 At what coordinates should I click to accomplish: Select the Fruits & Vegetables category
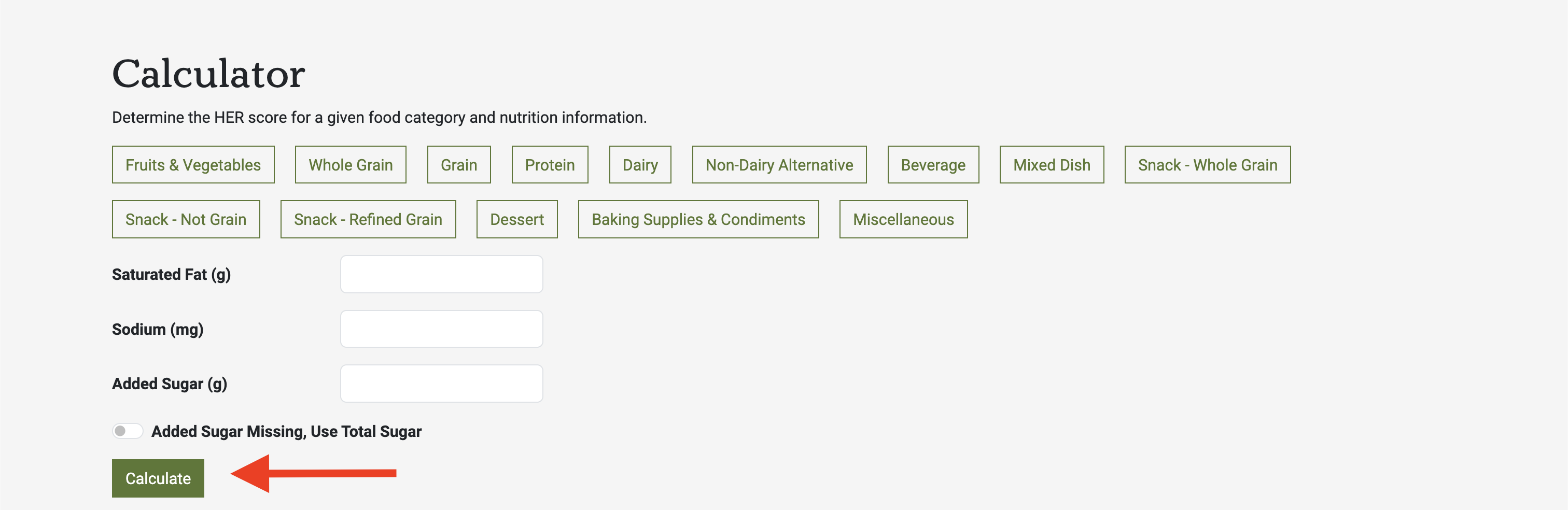(x=193, y=165)
